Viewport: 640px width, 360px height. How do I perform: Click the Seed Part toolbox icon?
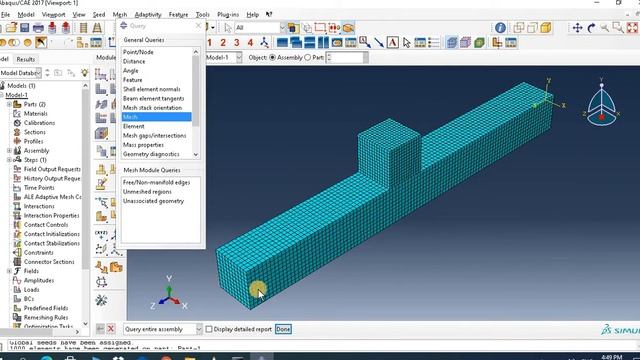(101, 74)
